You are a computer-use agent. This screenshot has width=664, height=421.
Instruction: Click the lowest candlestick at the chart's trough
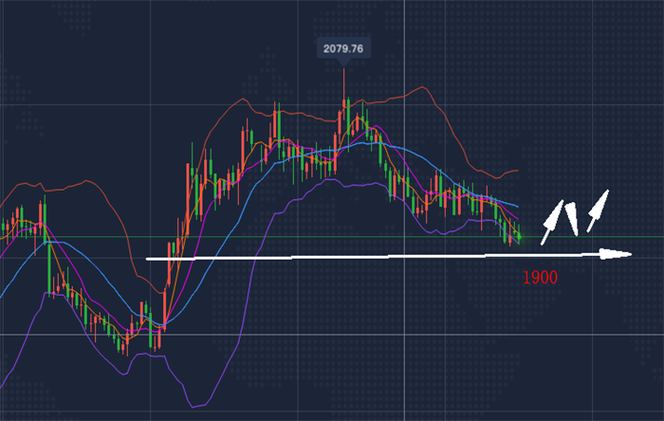click(x=124, y=343)
